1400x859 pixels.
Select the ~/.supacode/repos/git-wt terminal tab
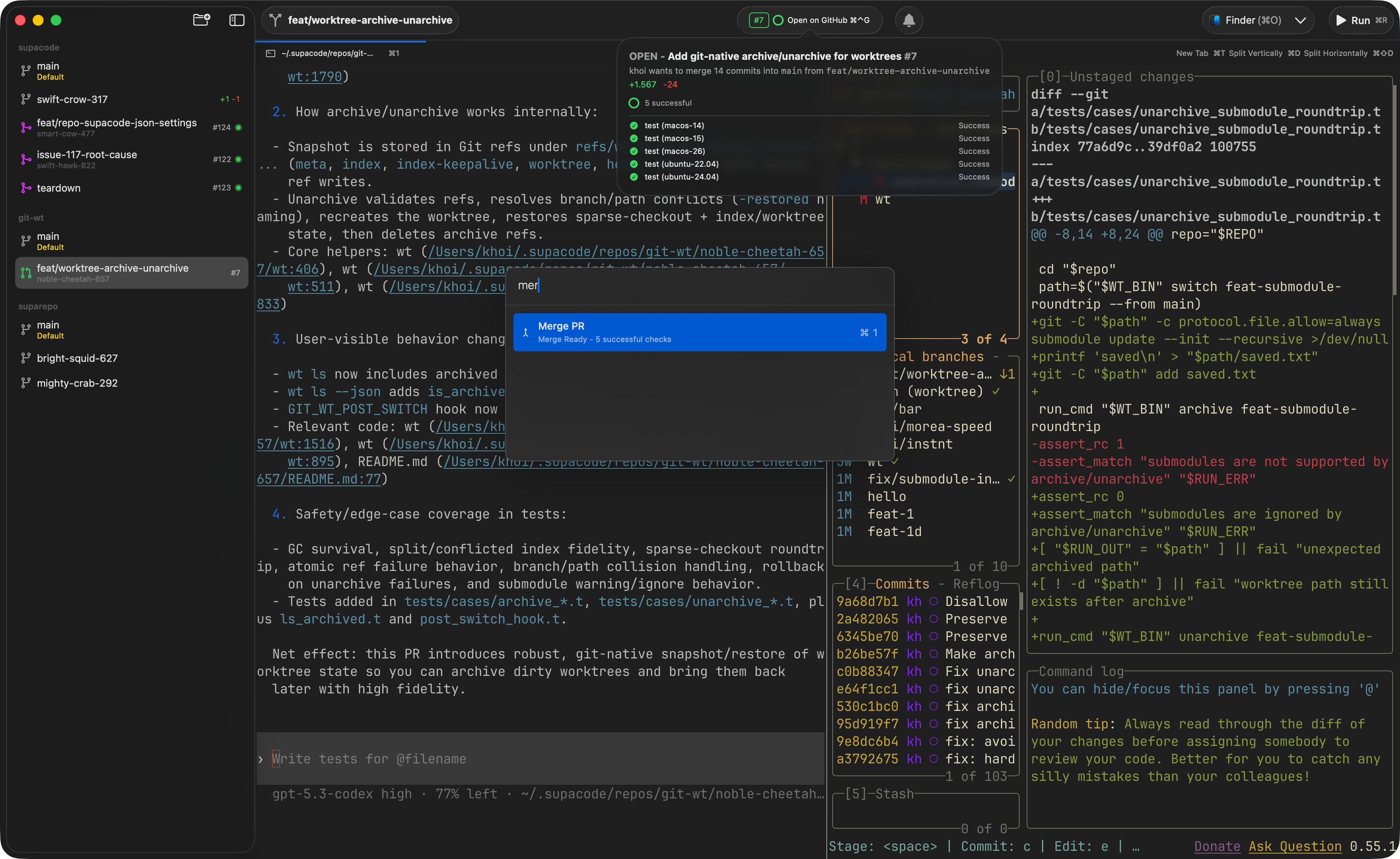tap(327, 53)
